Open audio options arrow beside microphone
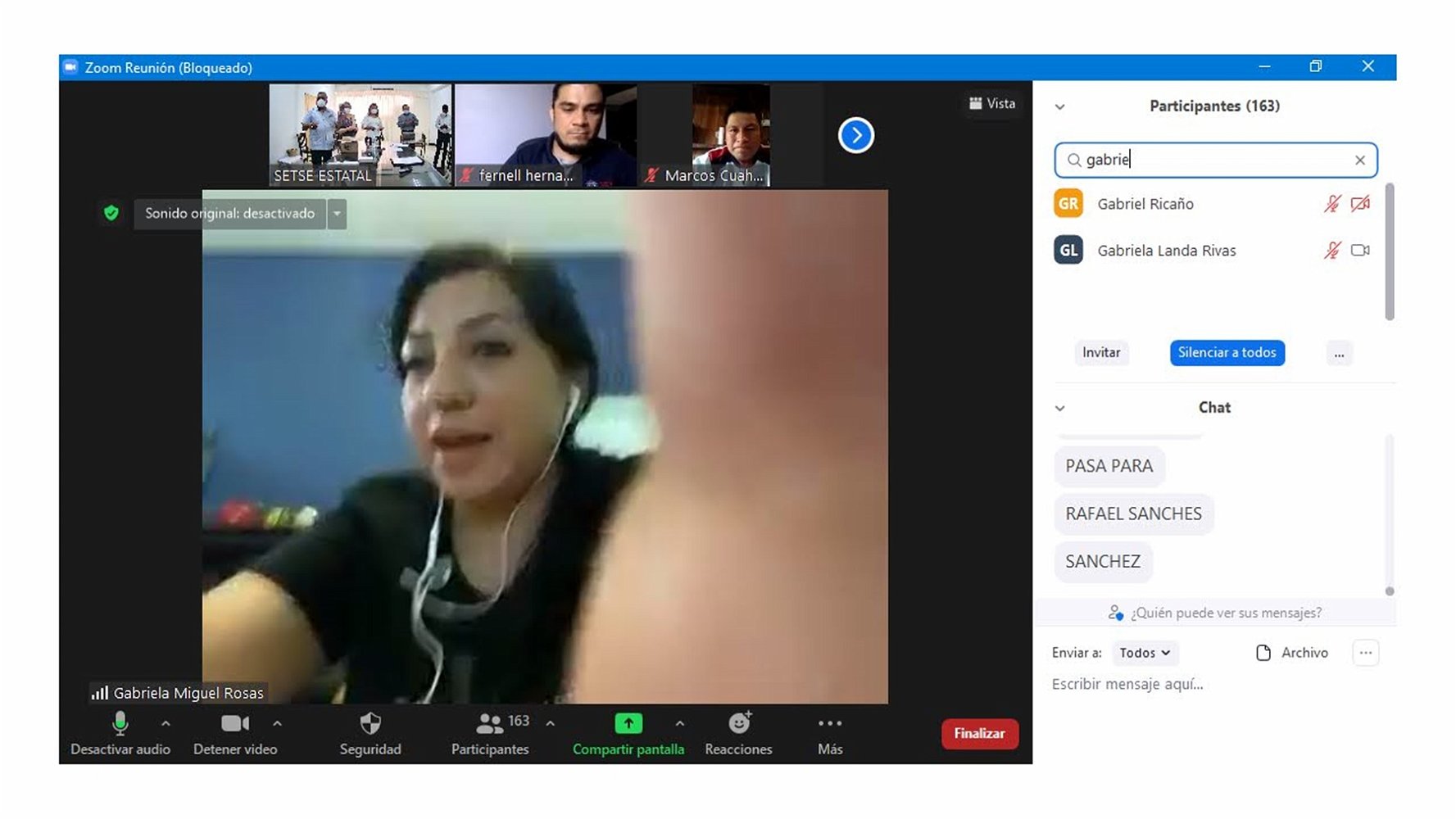The height and width of the screenshot is (819, 1456). [x=166, y=723]
